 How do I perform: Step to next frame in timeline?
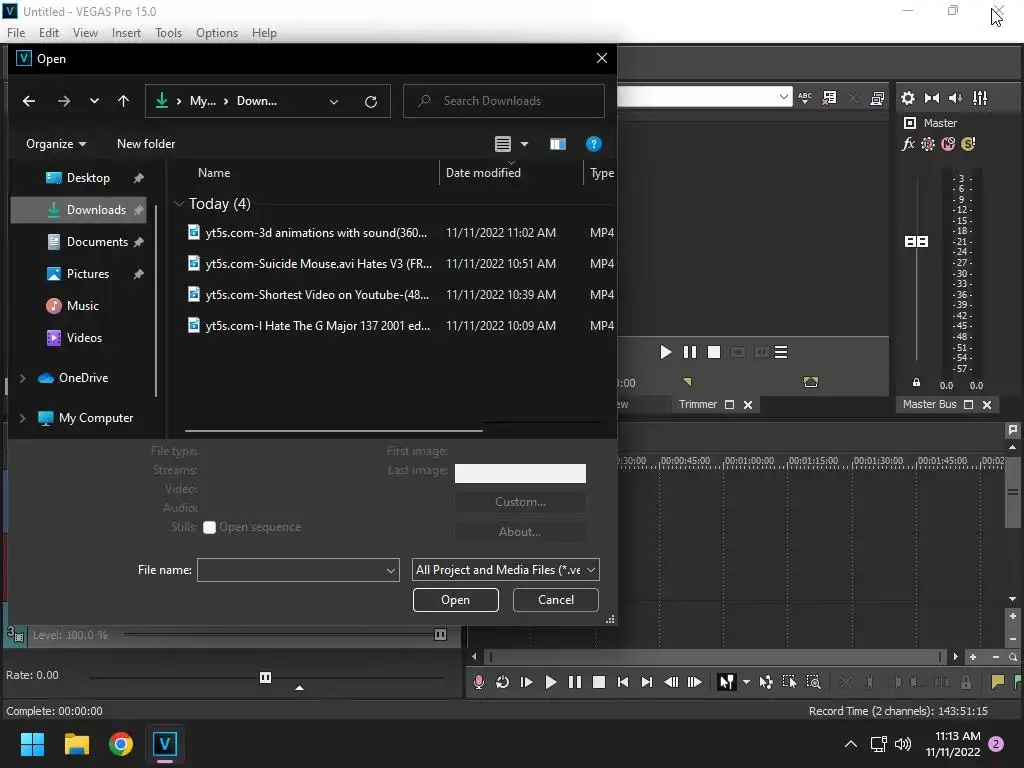[695, 682]
